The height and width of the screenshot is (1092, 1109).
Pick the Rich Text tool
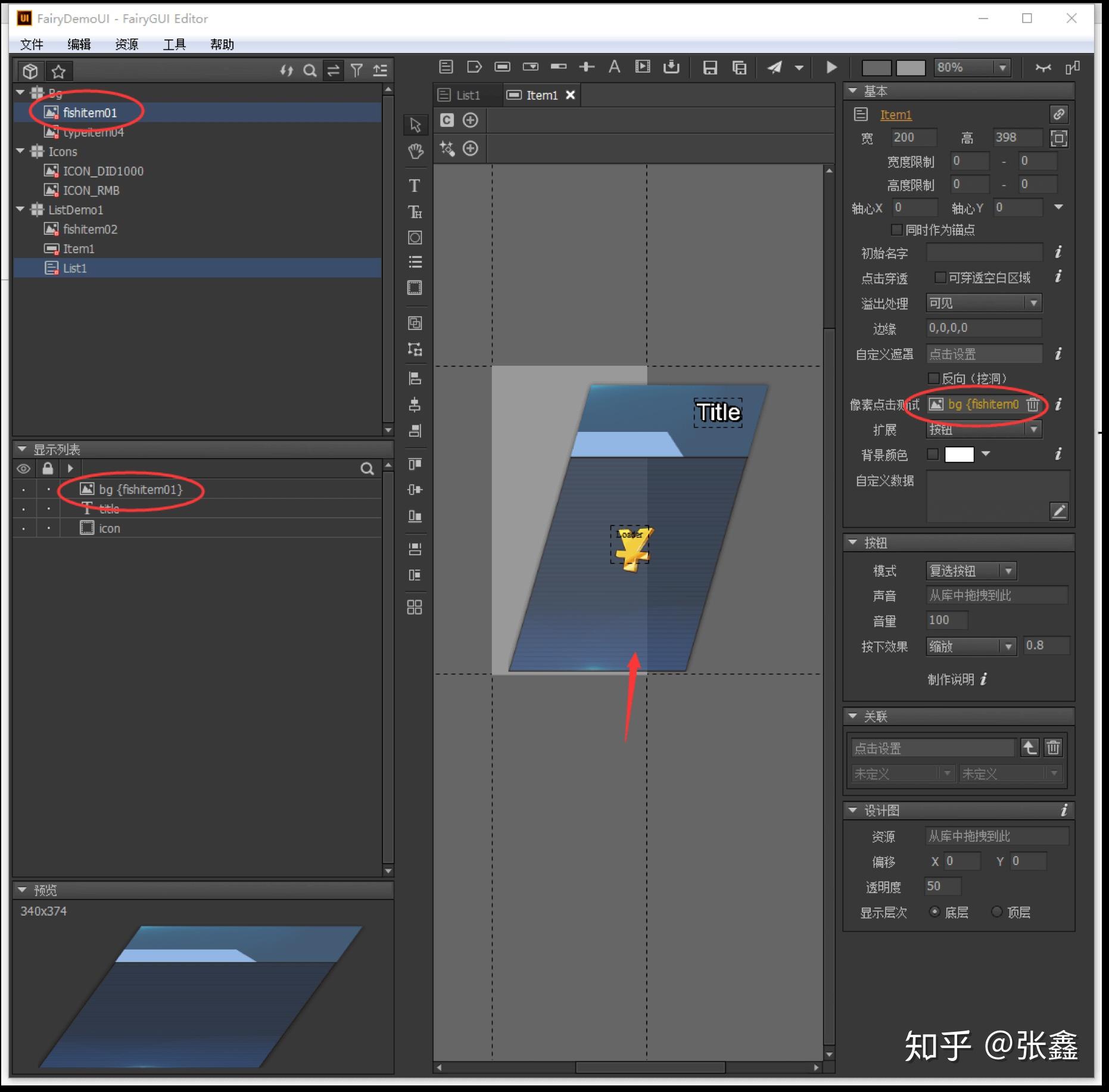click(415, 211)
